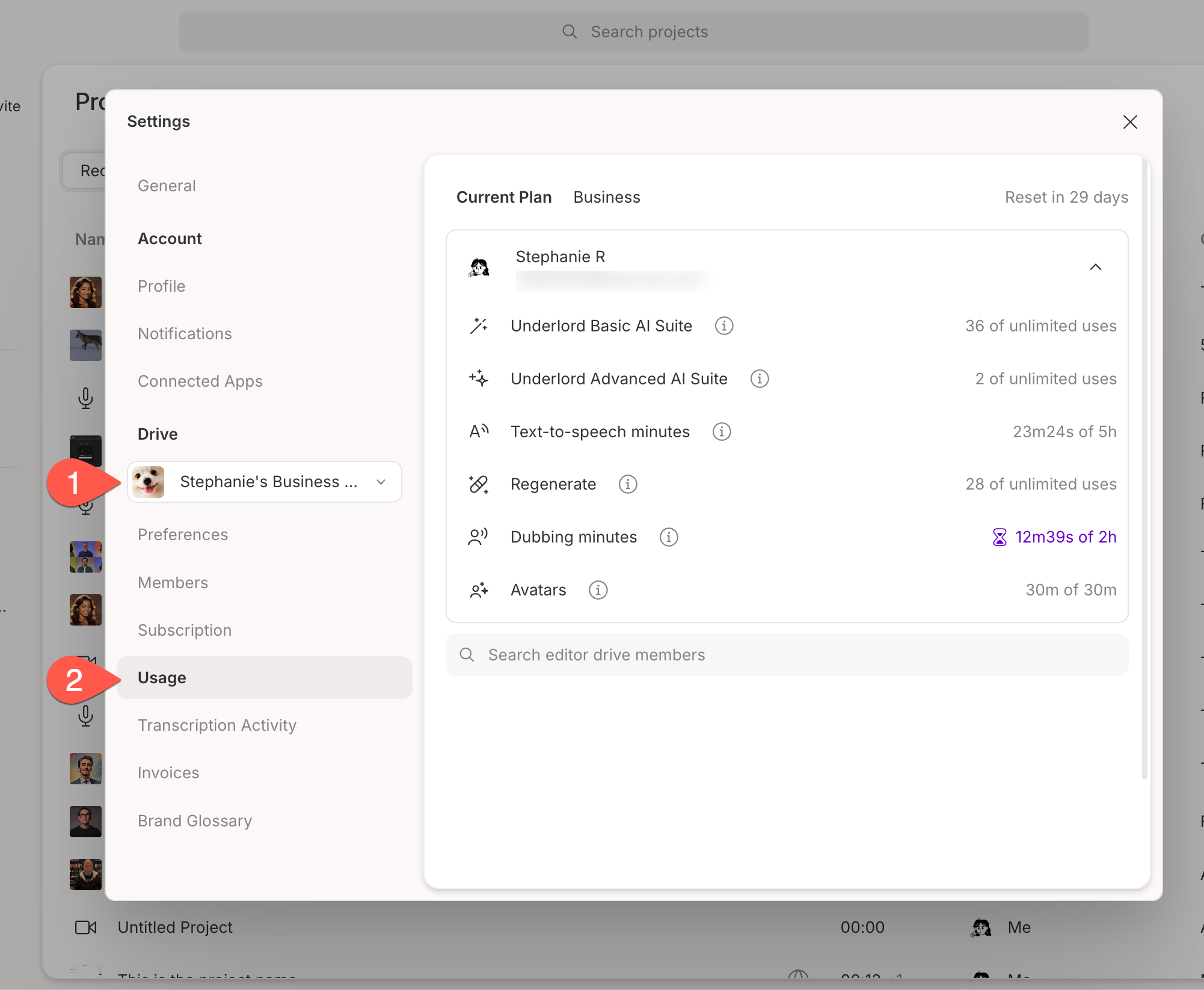Click the Text-to-speech icon
The width and height of the screenshot is (1204, 990).
(x=479, y=432)
